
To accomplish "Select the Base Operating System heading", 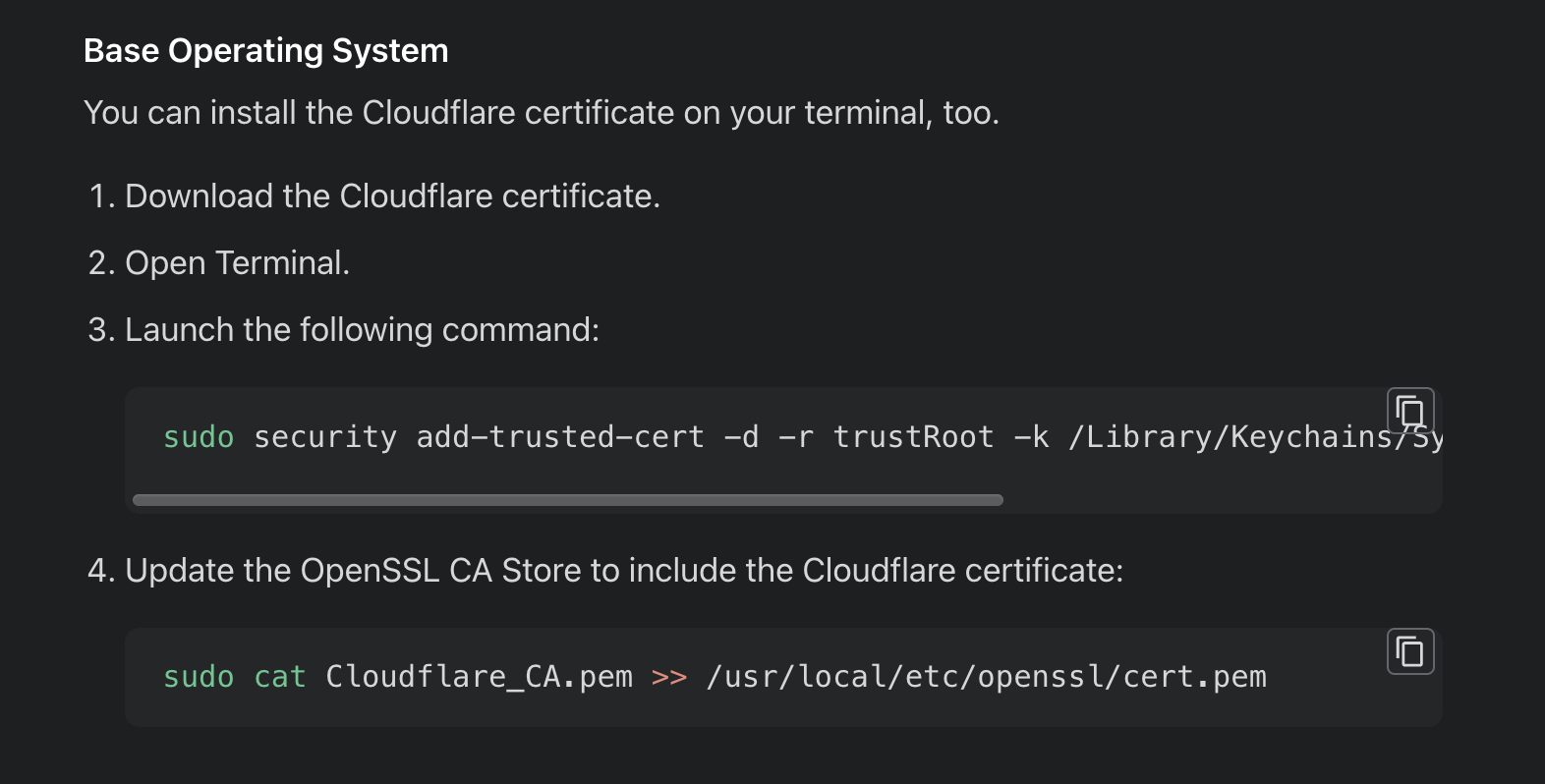I will 266,50.
